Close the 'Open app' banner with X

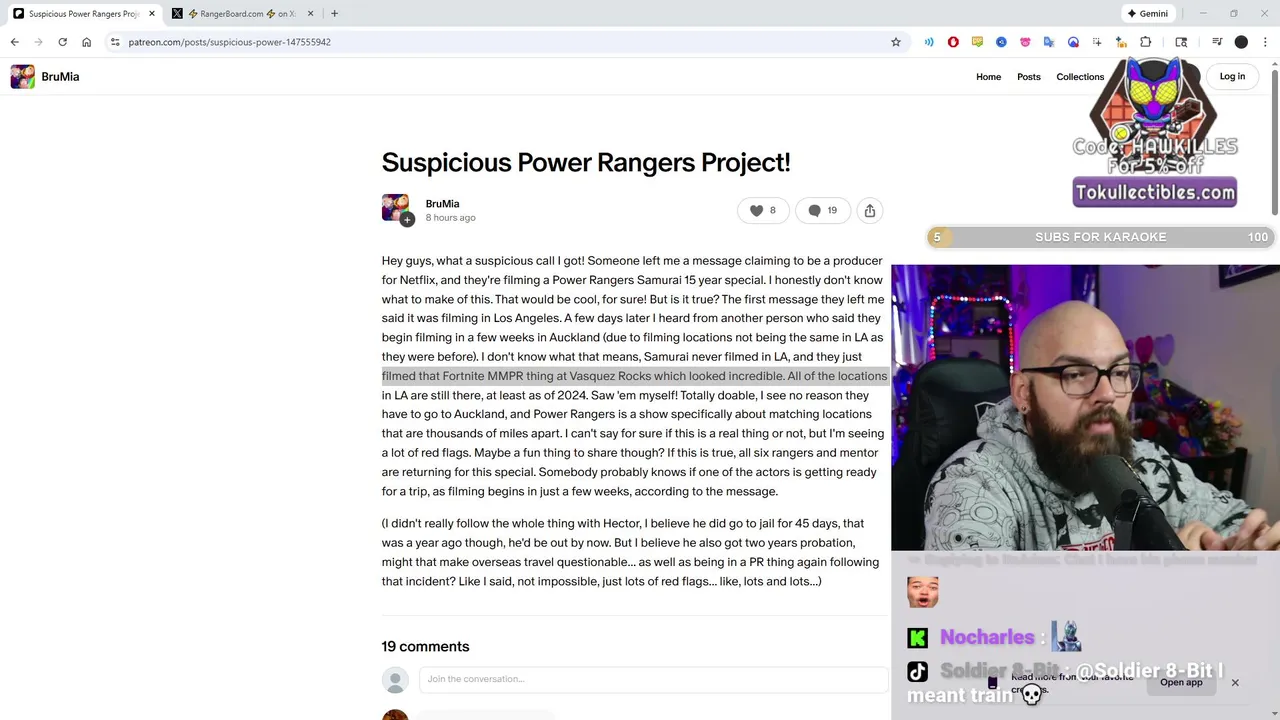pyautogui.click(x=1235, y=683)
